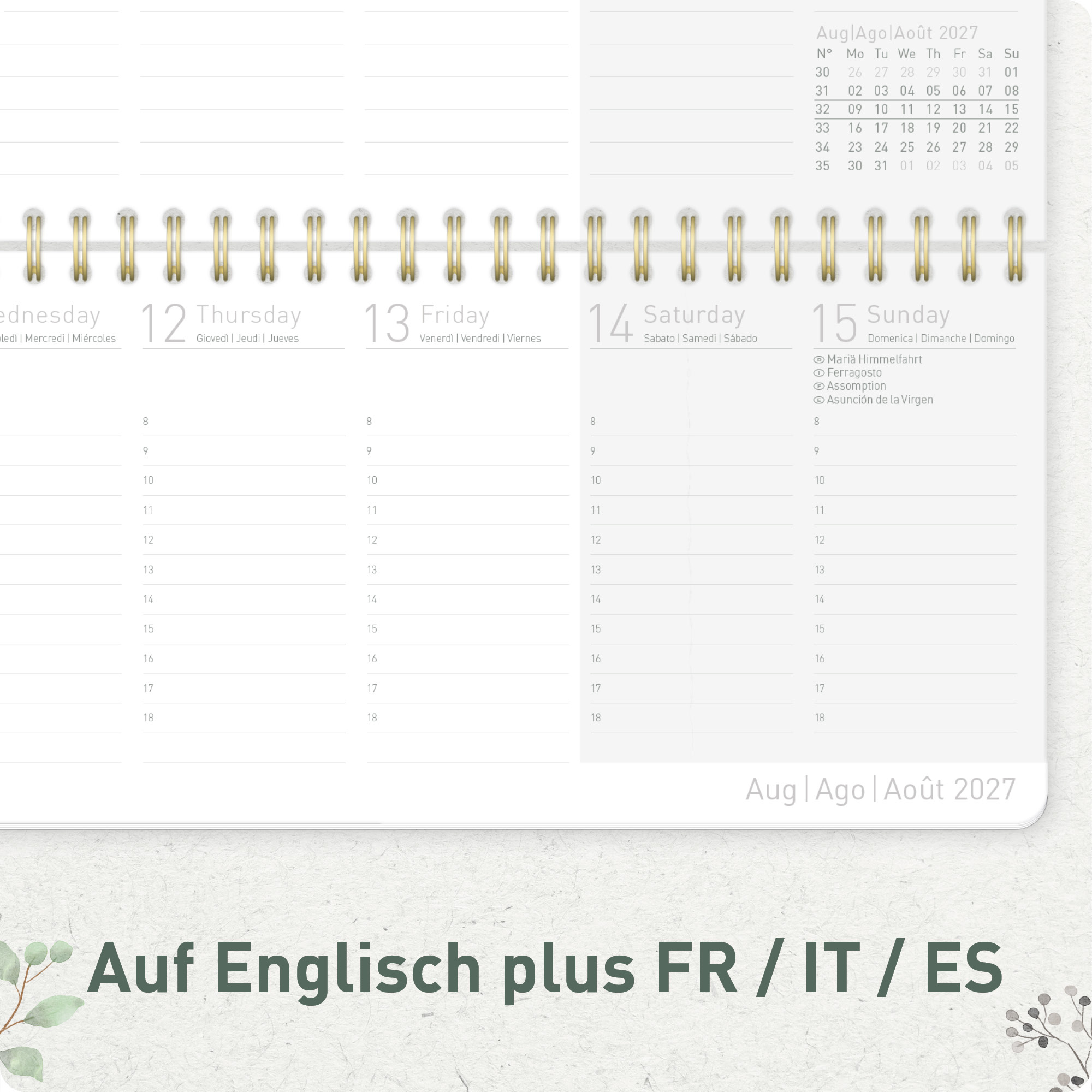The image size is (1092, 1092).
Task: Click date 22 in the mini calendar
Action: [1011, 128]
